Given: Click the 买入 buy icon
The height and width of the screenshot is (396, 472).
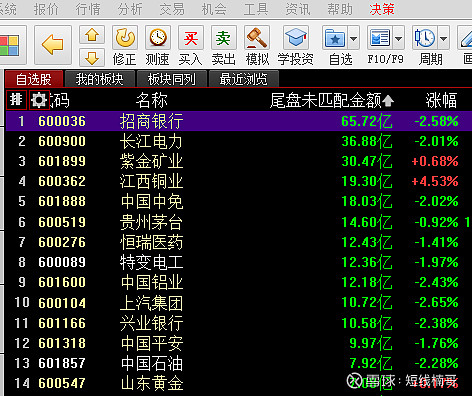Looking at the screenshot, I should [x=191, y=37].
